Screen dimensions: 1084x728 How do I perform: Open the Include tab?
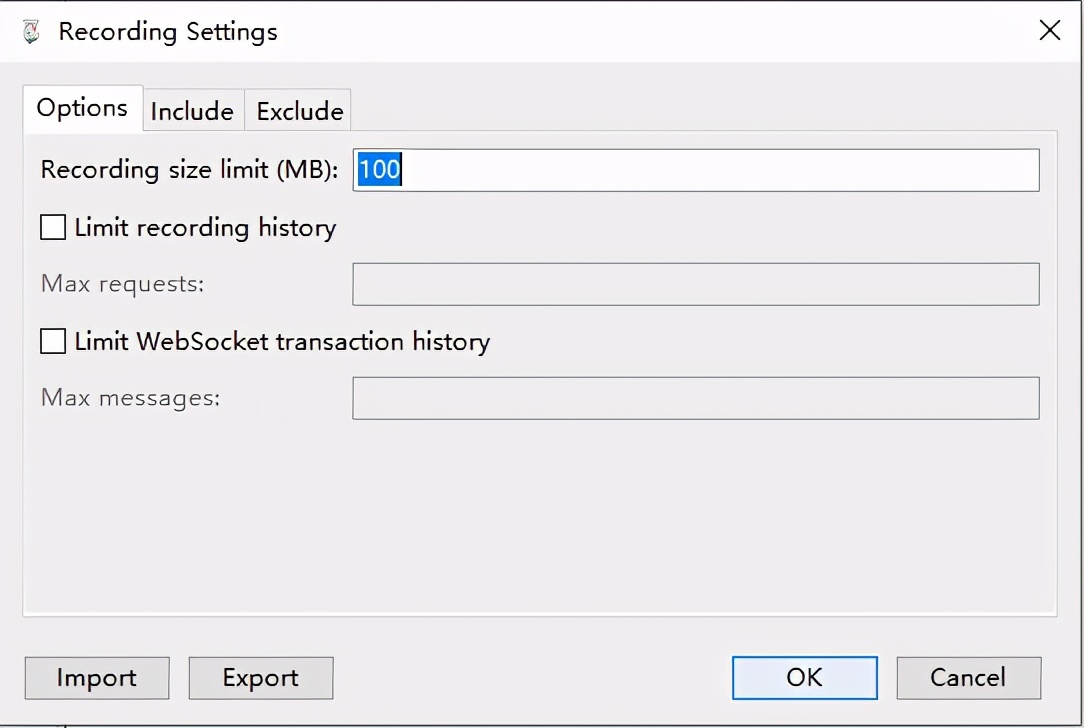pos(192,111)
